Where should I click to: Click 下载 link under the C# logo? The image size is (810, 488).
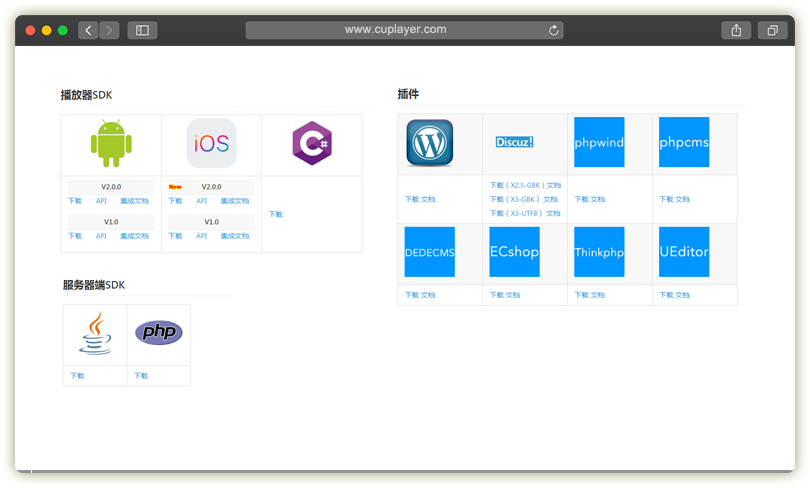click(x=276, y=214)
